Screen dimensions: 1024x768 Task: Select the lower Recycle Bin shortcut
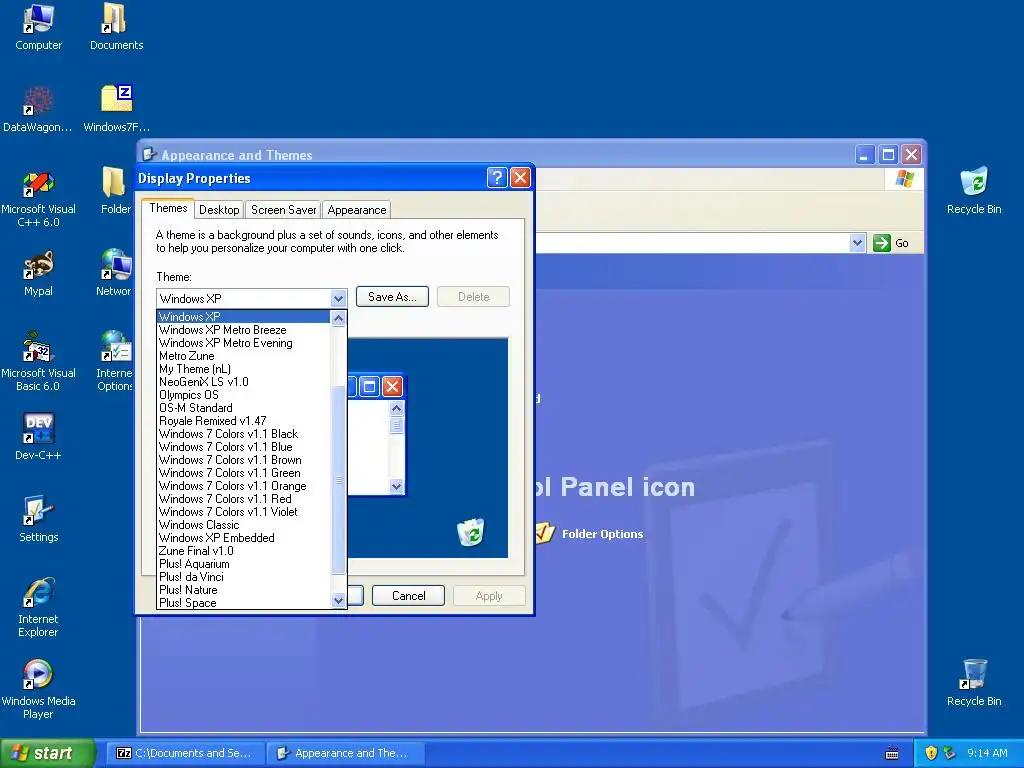(x=974, y=683)
